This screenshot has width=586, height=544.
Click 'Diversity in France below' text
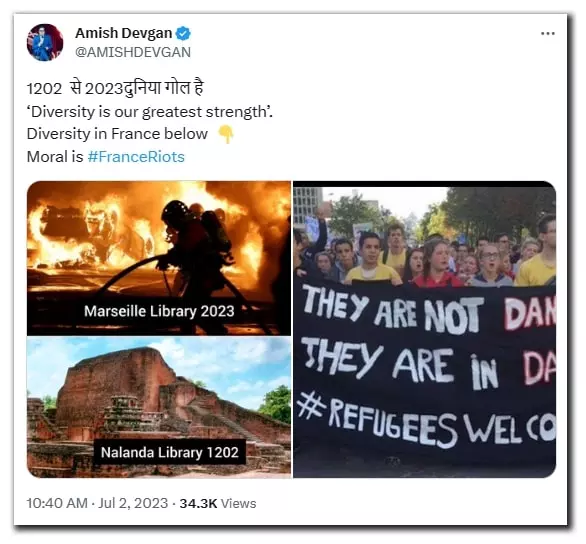(x=117, y=134)
